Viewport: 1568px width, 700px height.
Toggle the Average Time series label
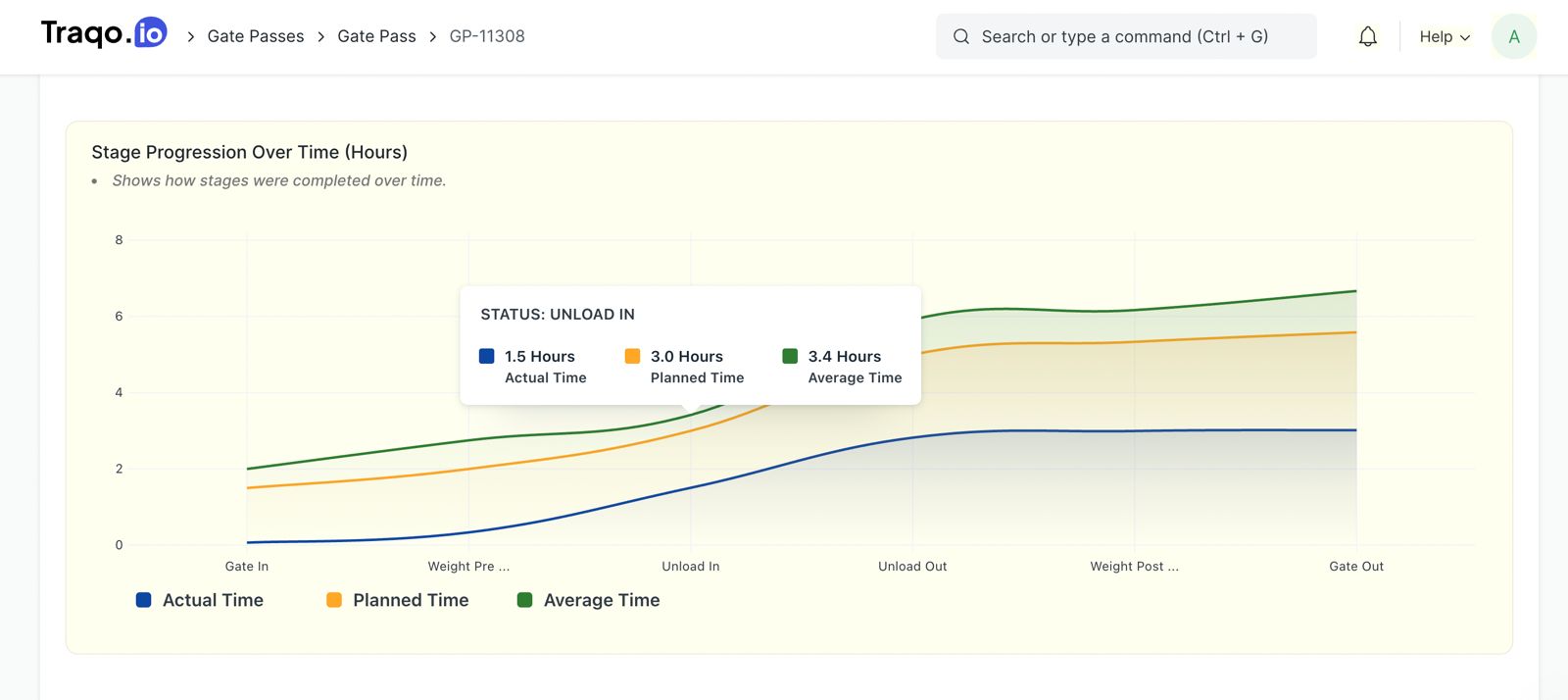tap(602, 600)
